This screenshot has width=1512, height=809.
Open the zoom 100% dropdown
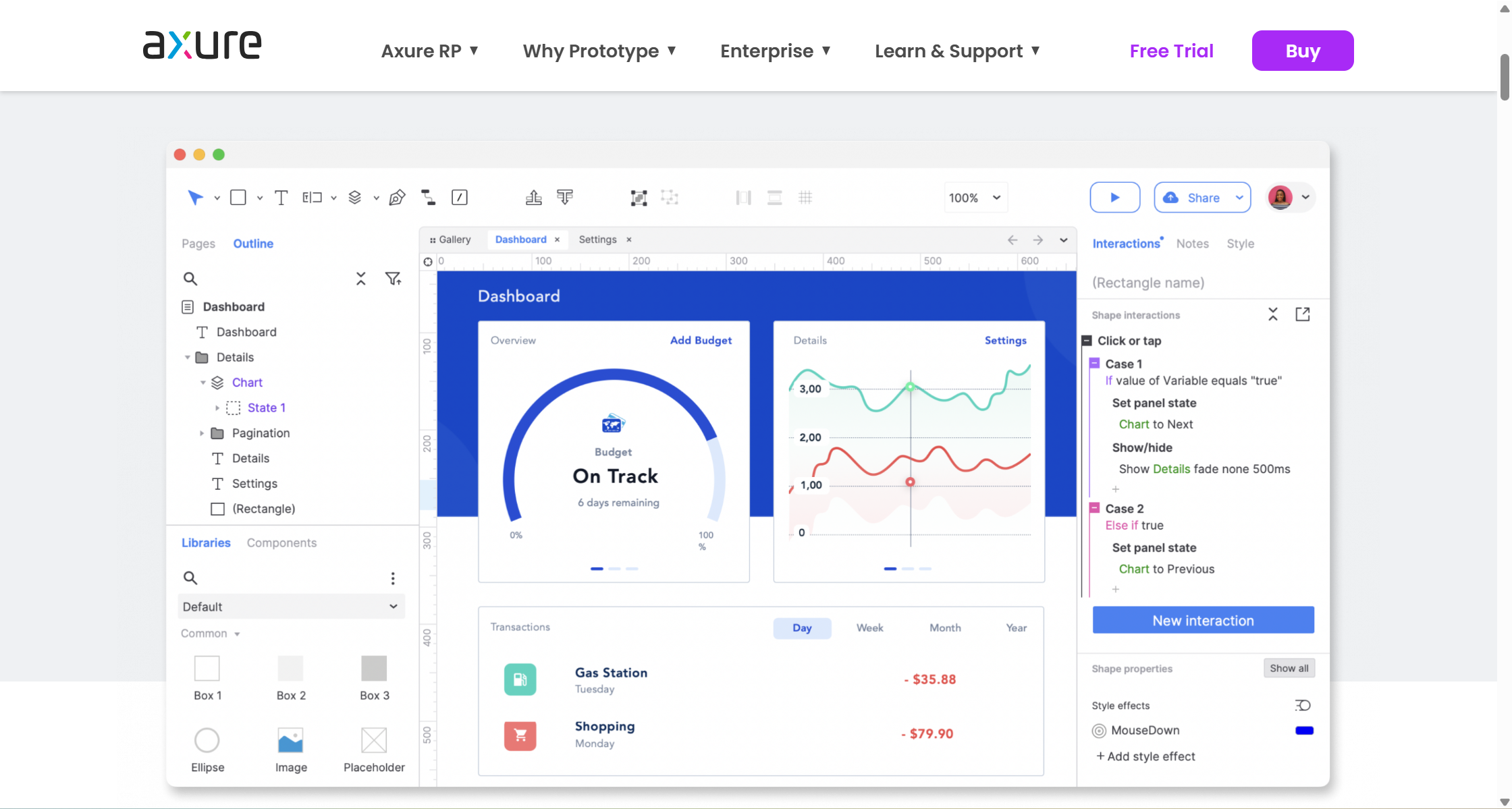pyautogui.click(x=975, y=197)
